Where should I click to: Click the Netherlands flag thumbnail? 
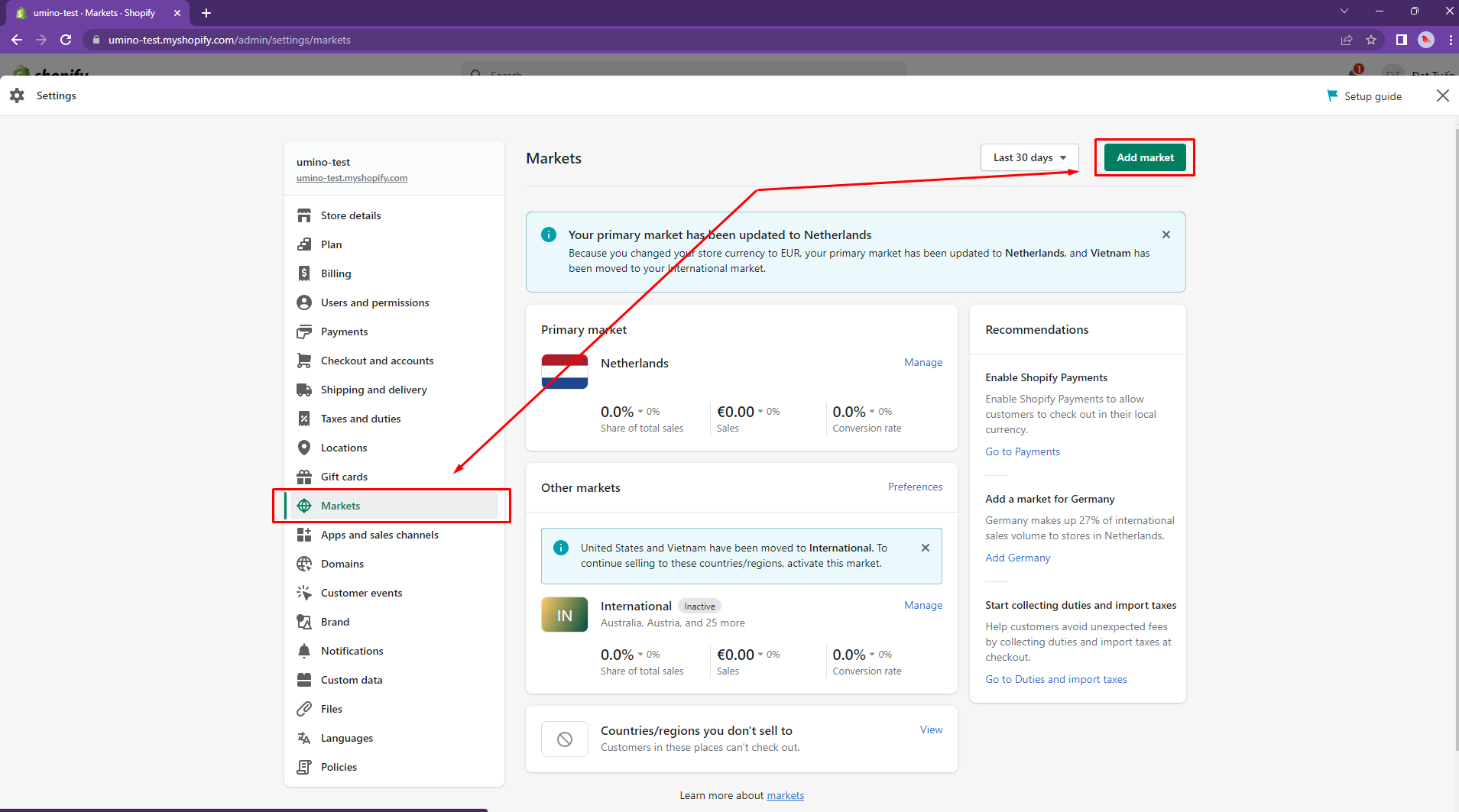click(x=564, y=372)
